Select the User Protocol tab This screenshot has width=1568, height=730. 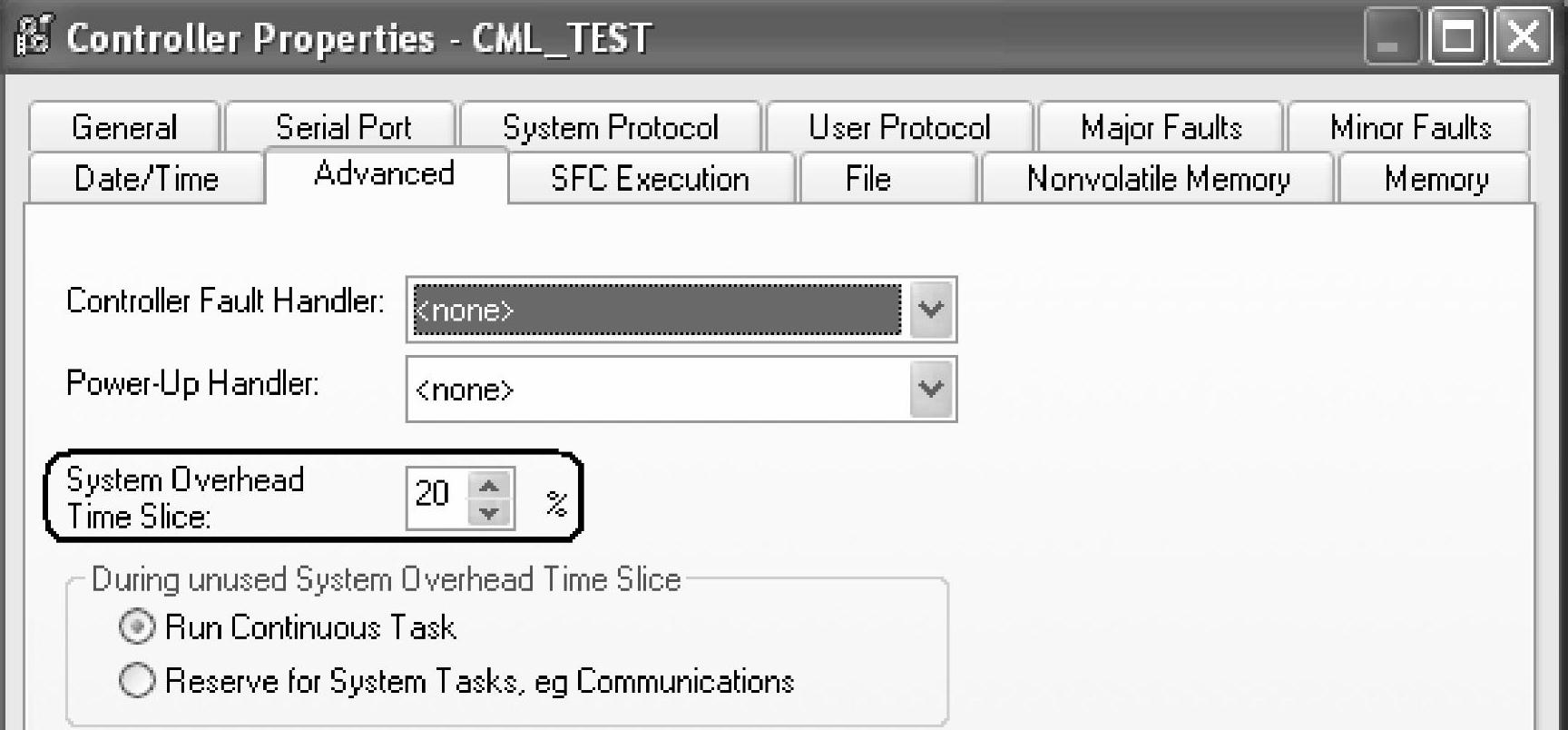click(898, 127)
